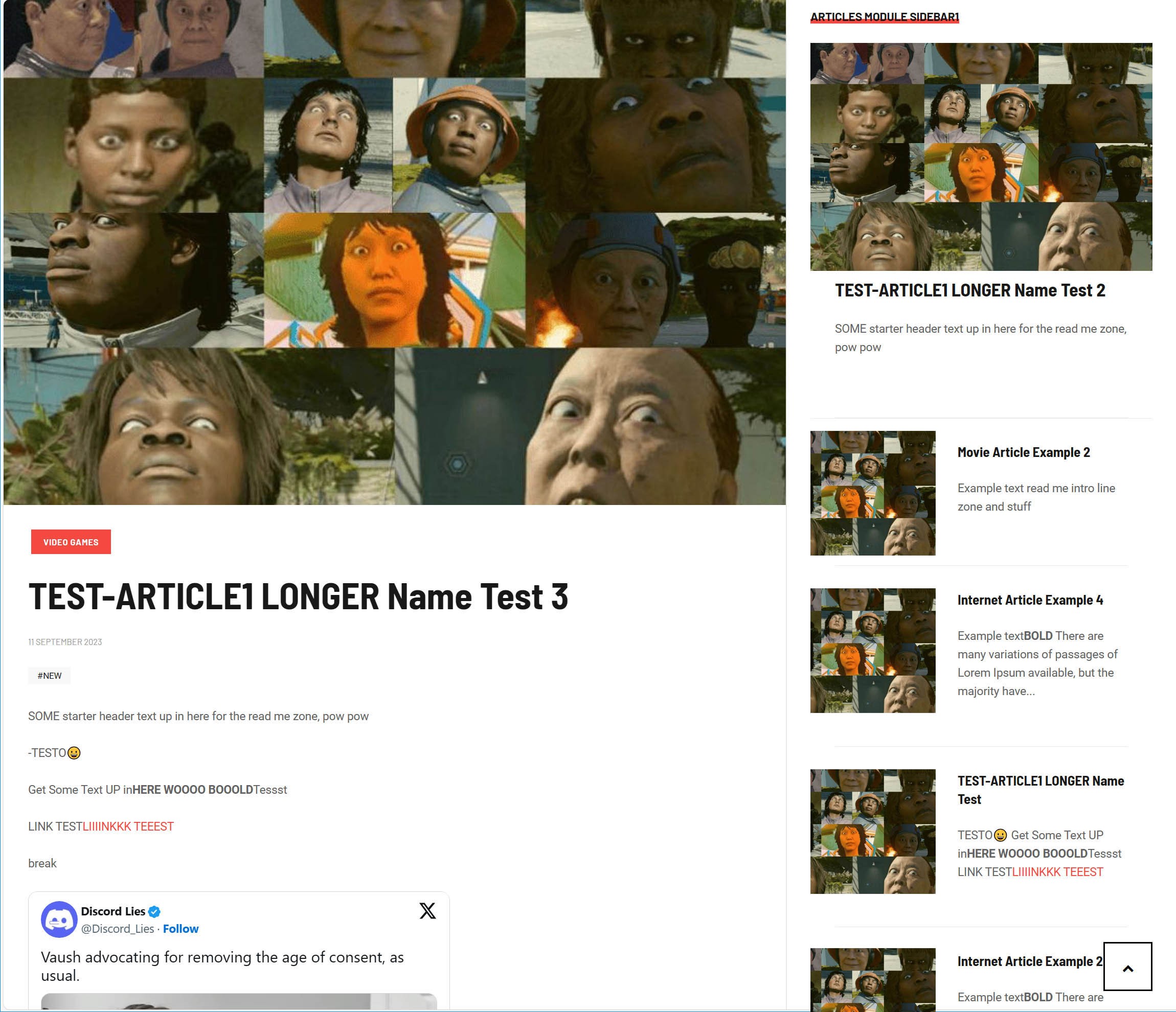Image resolution: width=1176 pixels, height=1012 pixels.
Task: Open Movie Article Example 2 title
Action: click(x=1023, y=452)
